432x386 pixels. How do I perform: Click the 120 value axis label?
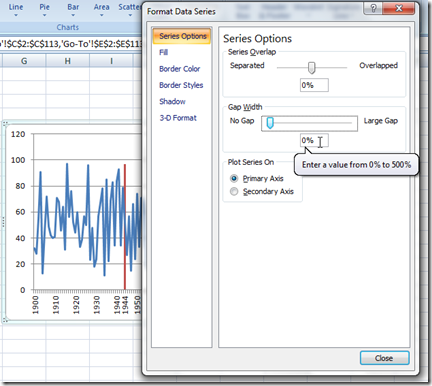tap(18, 134)
